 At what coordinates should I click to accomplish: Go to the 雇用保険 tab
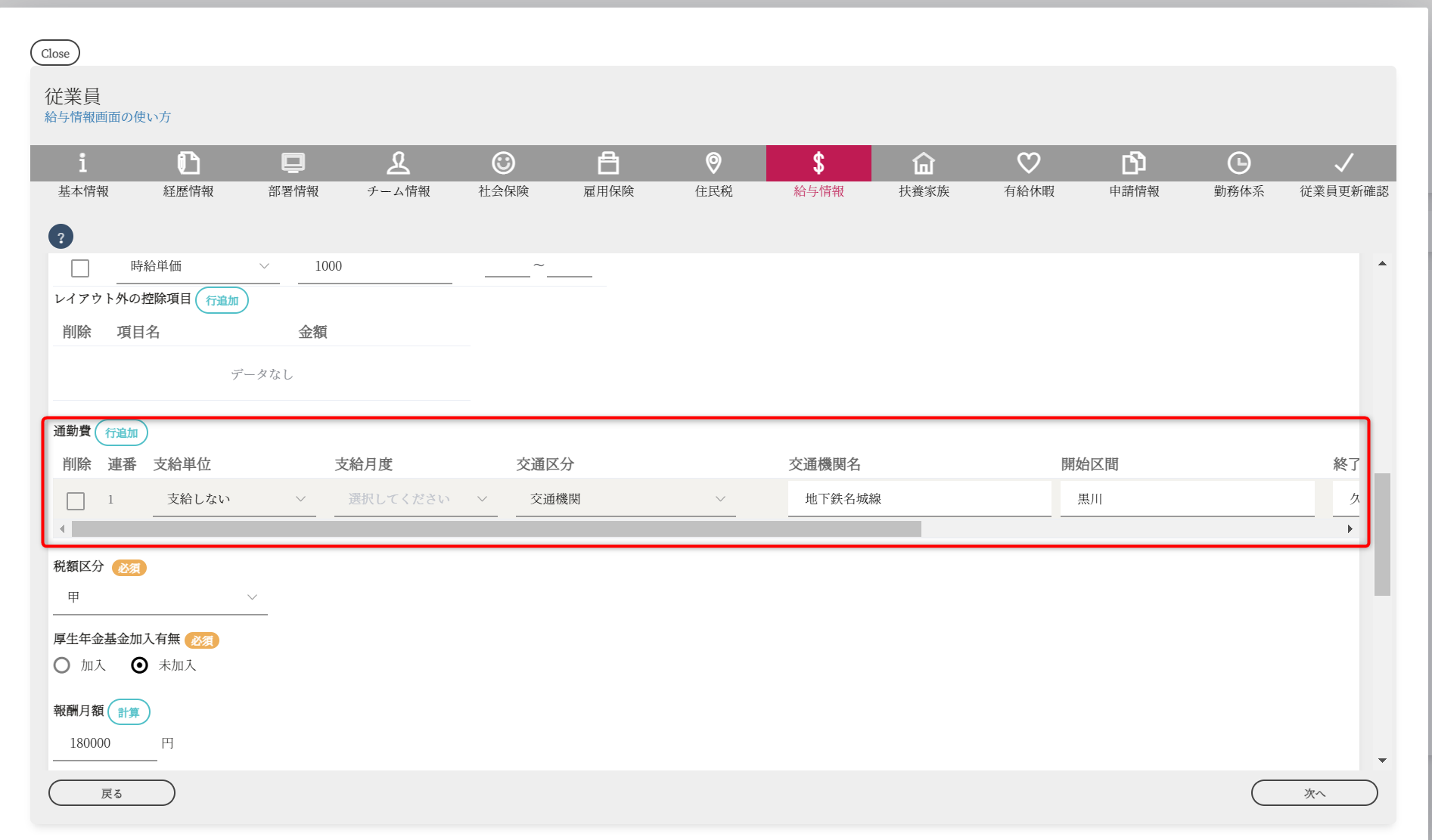click(608, 172)
